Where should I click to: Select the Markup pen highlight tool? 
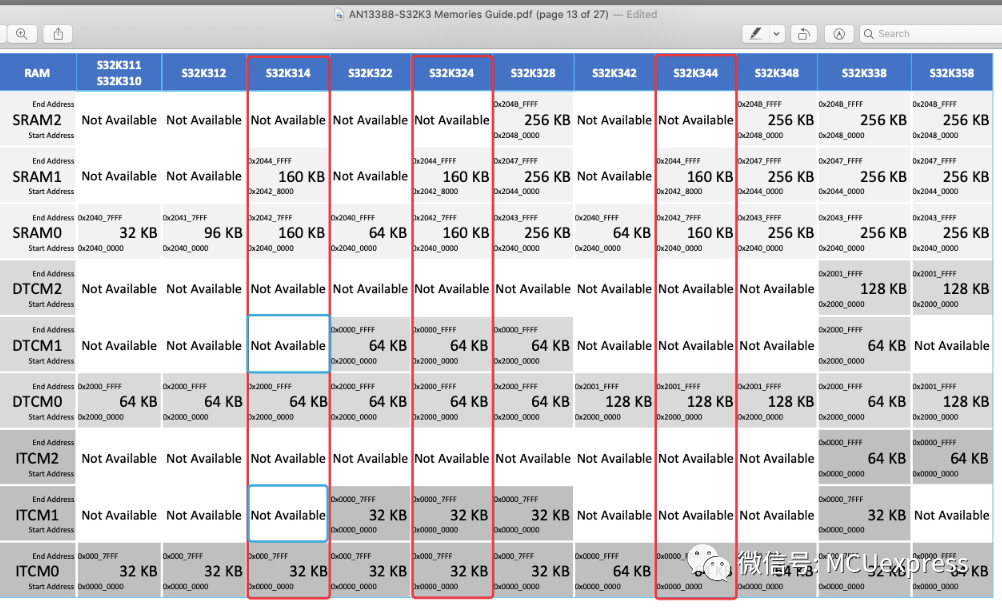755,34
